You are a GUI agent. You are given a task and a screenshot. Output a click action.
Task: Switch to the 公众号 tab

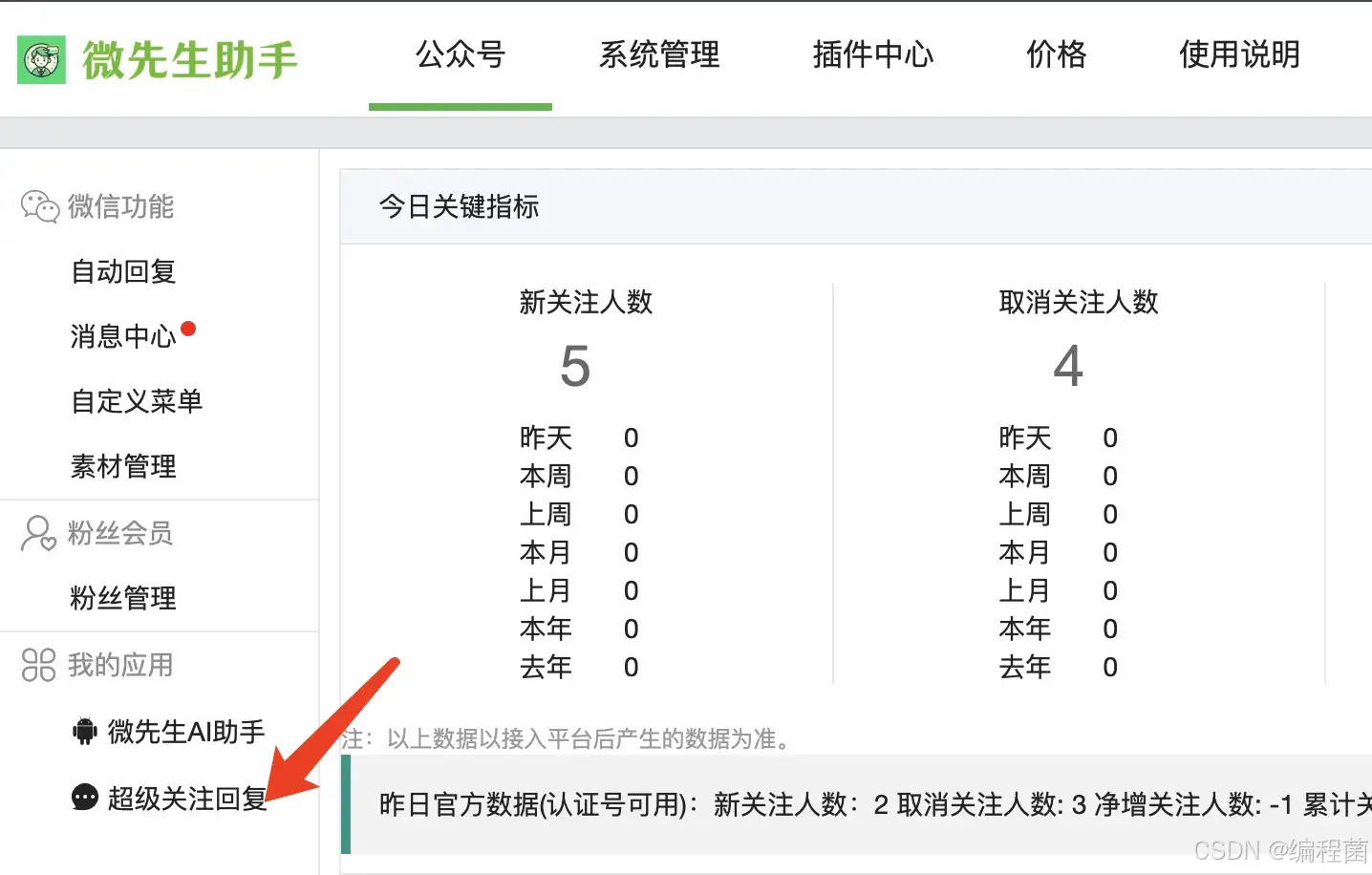tap(461, 54)
